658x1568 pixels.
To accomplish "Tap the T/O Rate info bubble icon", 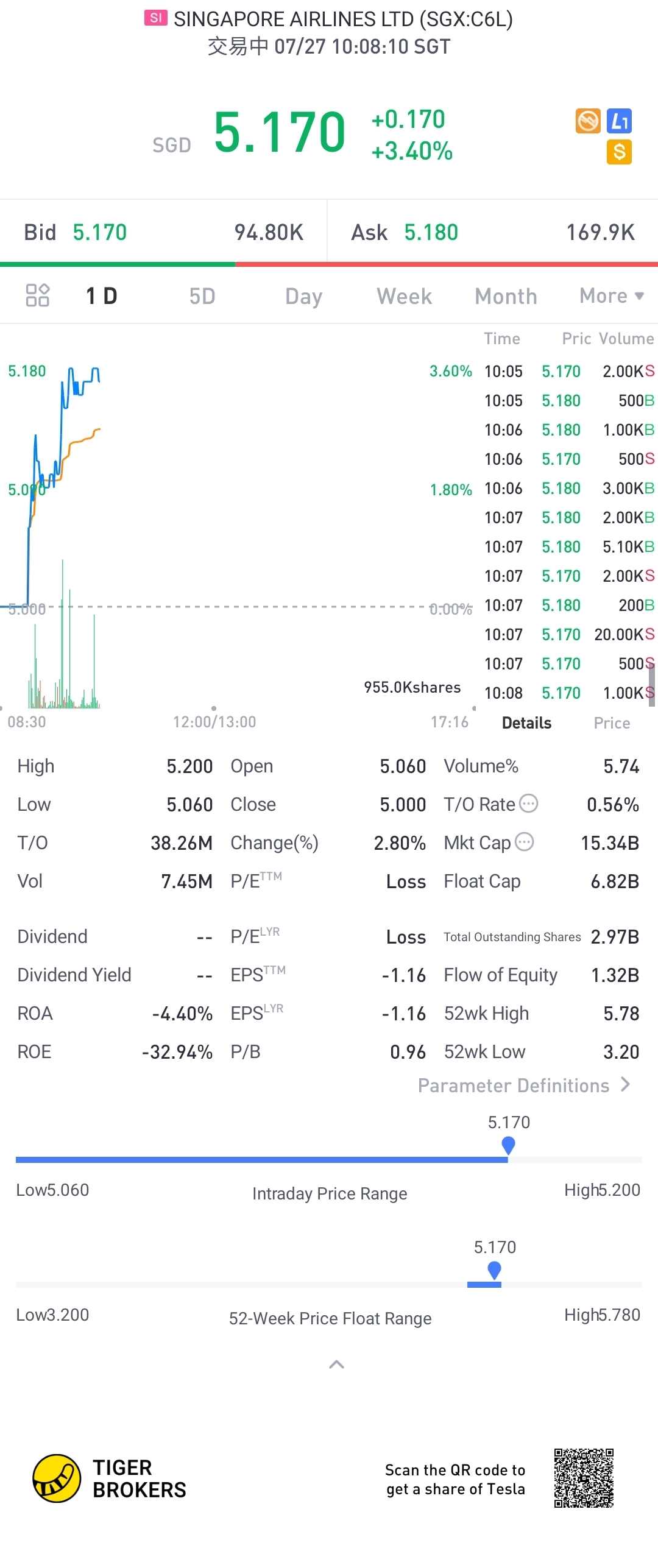I will pos(528,803).
